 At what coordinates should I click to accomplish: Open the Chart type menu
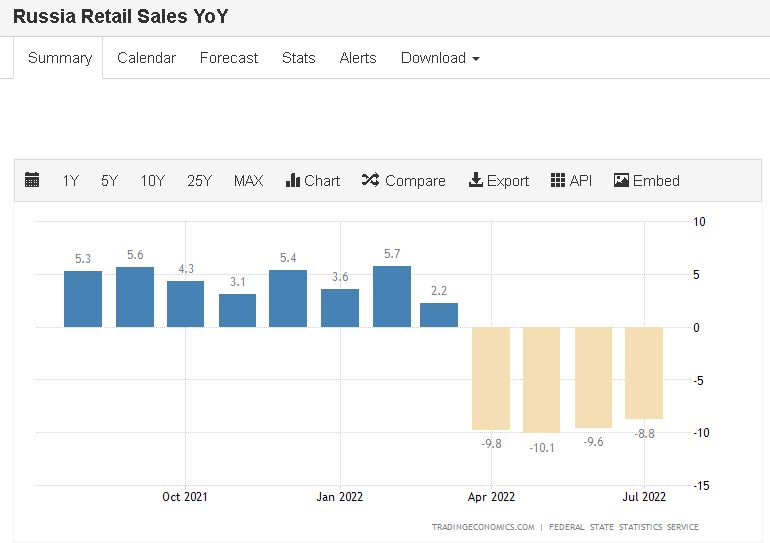(x=313, y=181)
